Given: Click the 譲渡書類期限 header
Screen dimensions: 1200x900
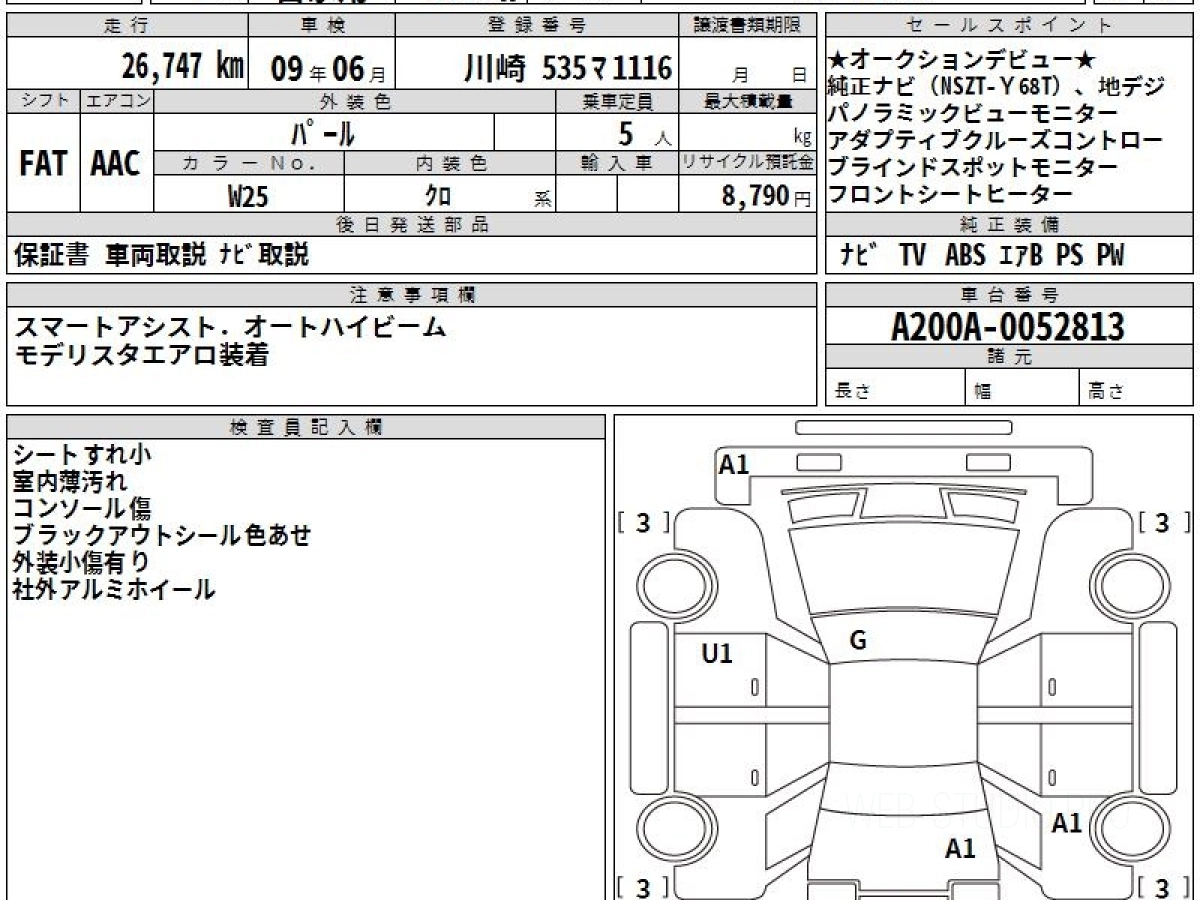Looking at the screenshot, I should pos(748,26).
